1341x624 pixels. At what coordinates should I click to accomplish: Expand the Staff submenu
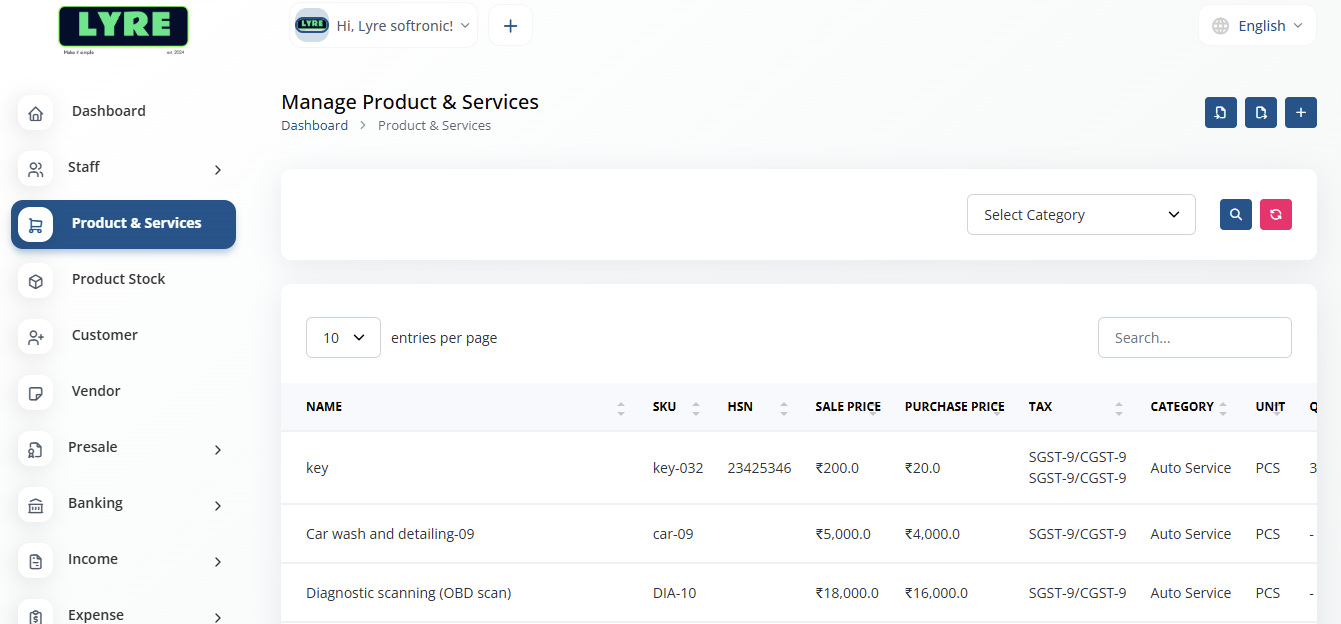point(217,170)
